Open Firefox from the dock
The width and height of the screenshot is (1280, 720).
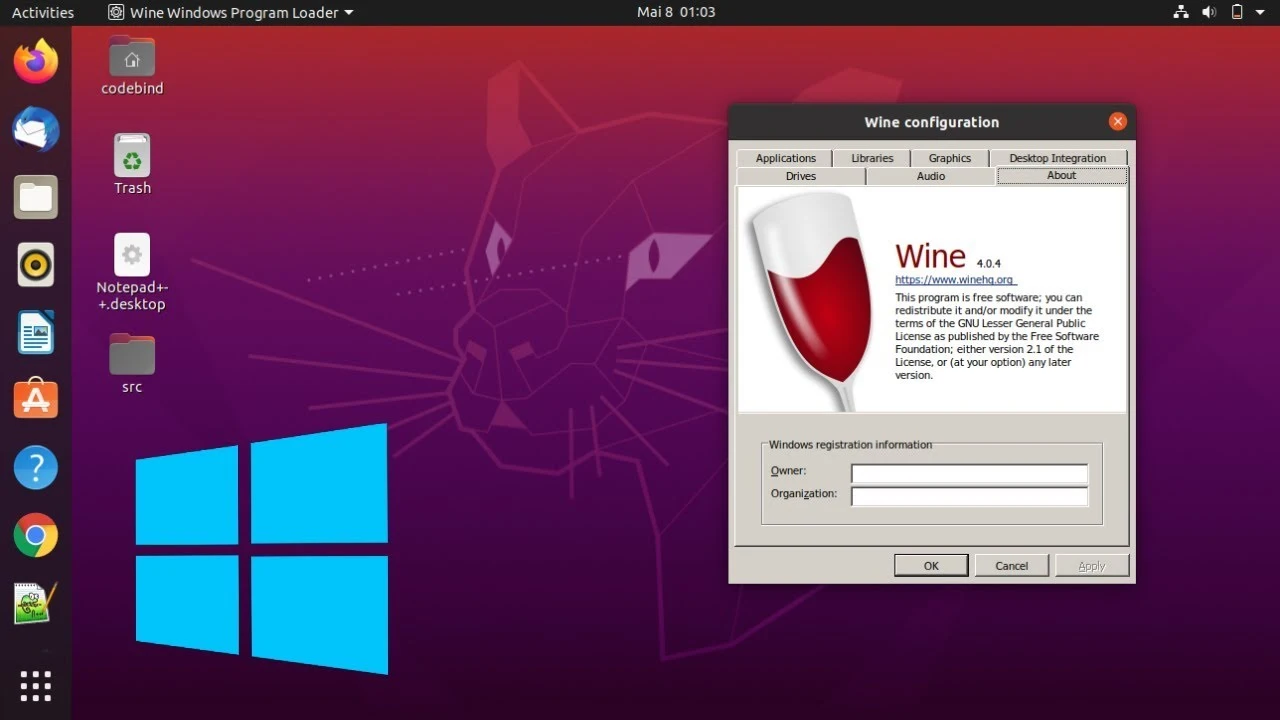pyautogui.click(x=35, y=61)
